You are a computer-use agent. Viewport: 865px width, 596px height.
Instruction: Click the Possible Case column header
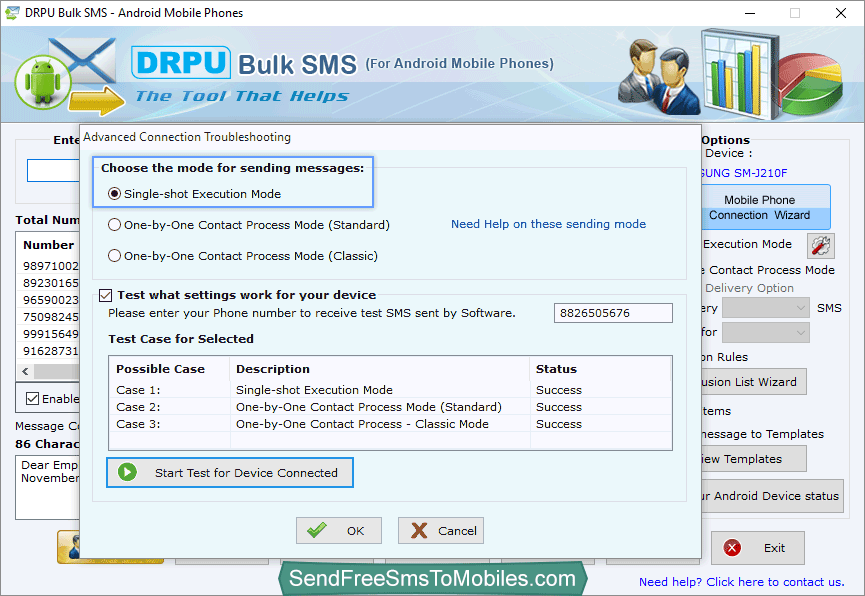click(x=169, y=369)
